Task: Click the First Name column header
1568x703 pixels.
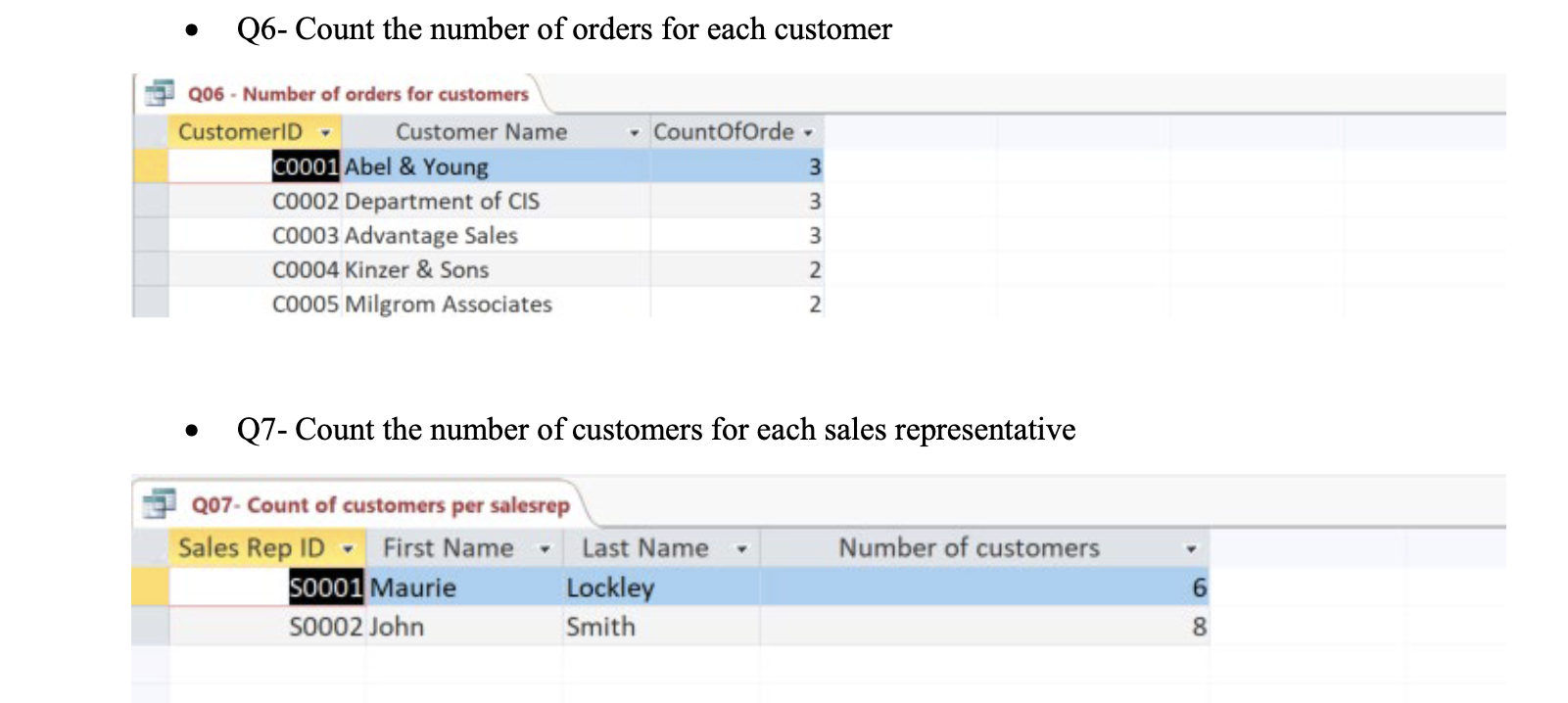Action: [464, 547]
